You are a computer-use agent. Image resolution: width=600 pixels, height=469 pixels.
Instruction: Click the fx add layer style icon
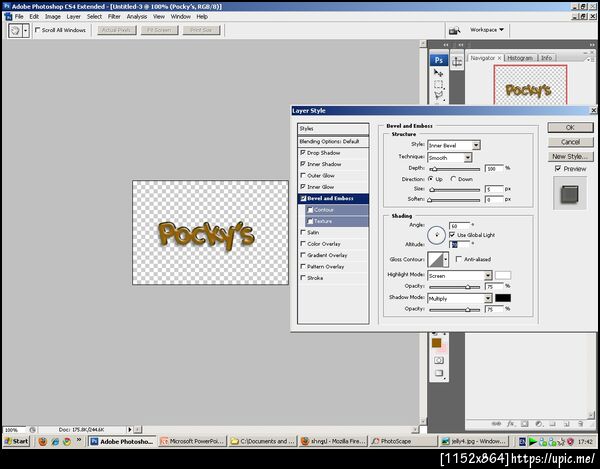coord(511,424)
